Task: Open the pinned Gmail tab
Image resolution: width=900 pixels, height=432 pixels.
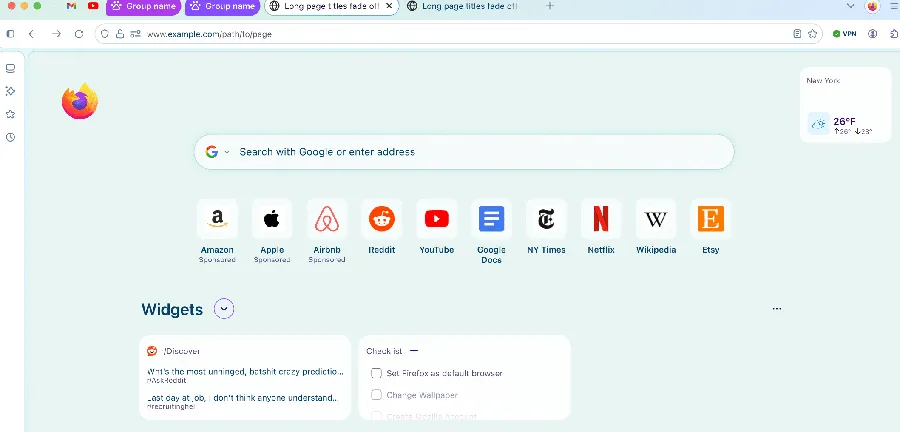Action: [x=71, y=6]
